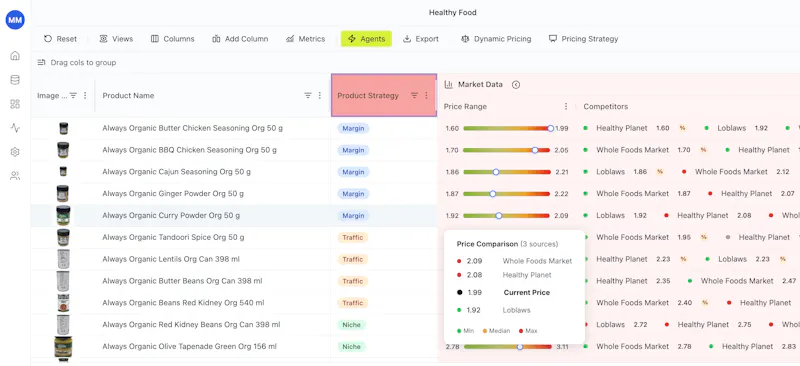Collapse the Market Data group chevron
Screen dimensions: 800x366
[516, 85]
